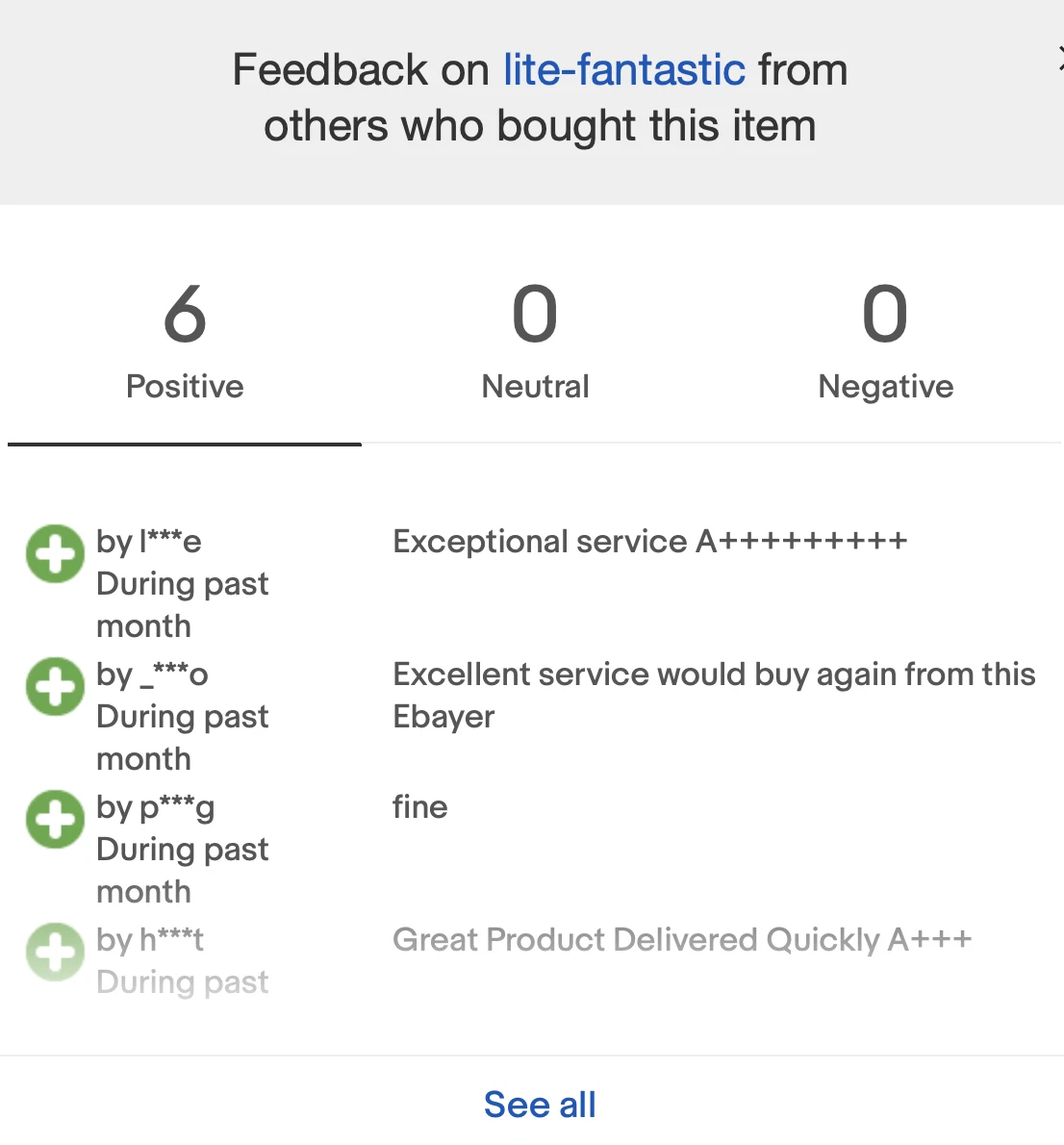Click the 'fine' feedback comment
Image resolution: width=1064 pixels, height=1145 pixels.
[419, 807]
